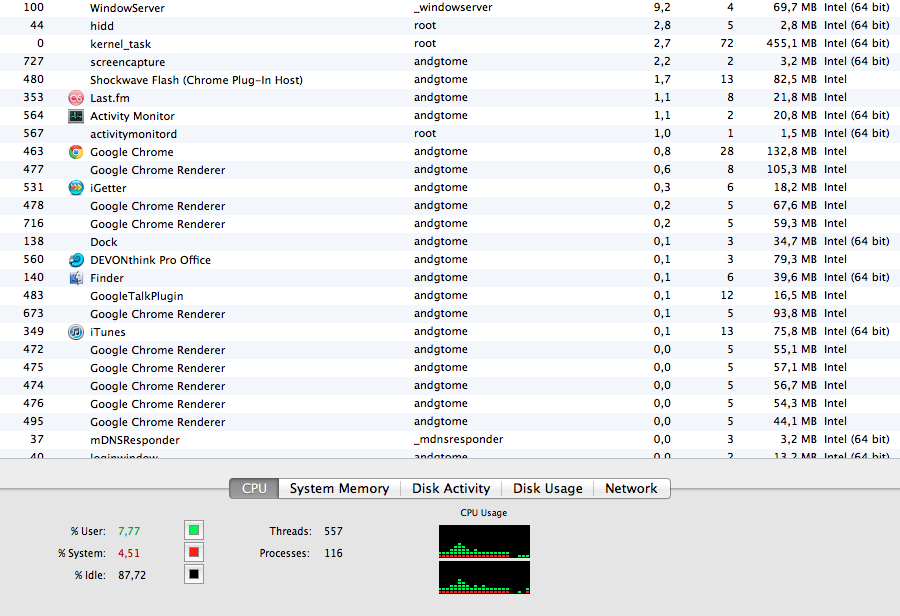Image resolution: width=900 pixels, height=616 pixels.
Task: Click the iTunes app icon
Action: pyautogui.click(x=76, y=332)
